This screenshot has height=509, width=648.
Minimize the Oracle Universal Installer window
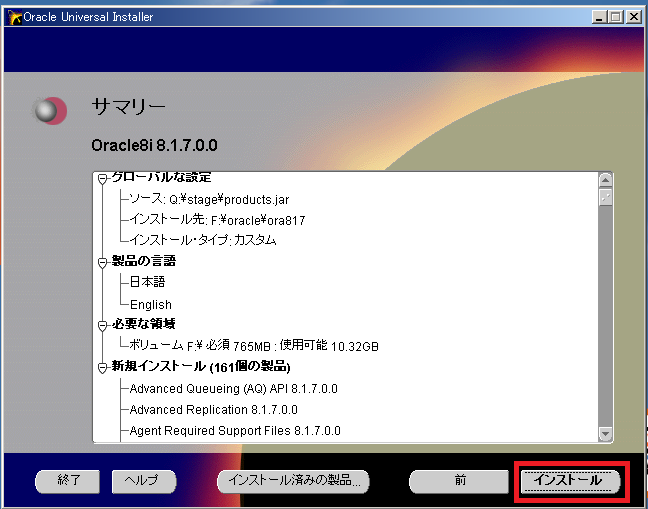click(599, 17)
